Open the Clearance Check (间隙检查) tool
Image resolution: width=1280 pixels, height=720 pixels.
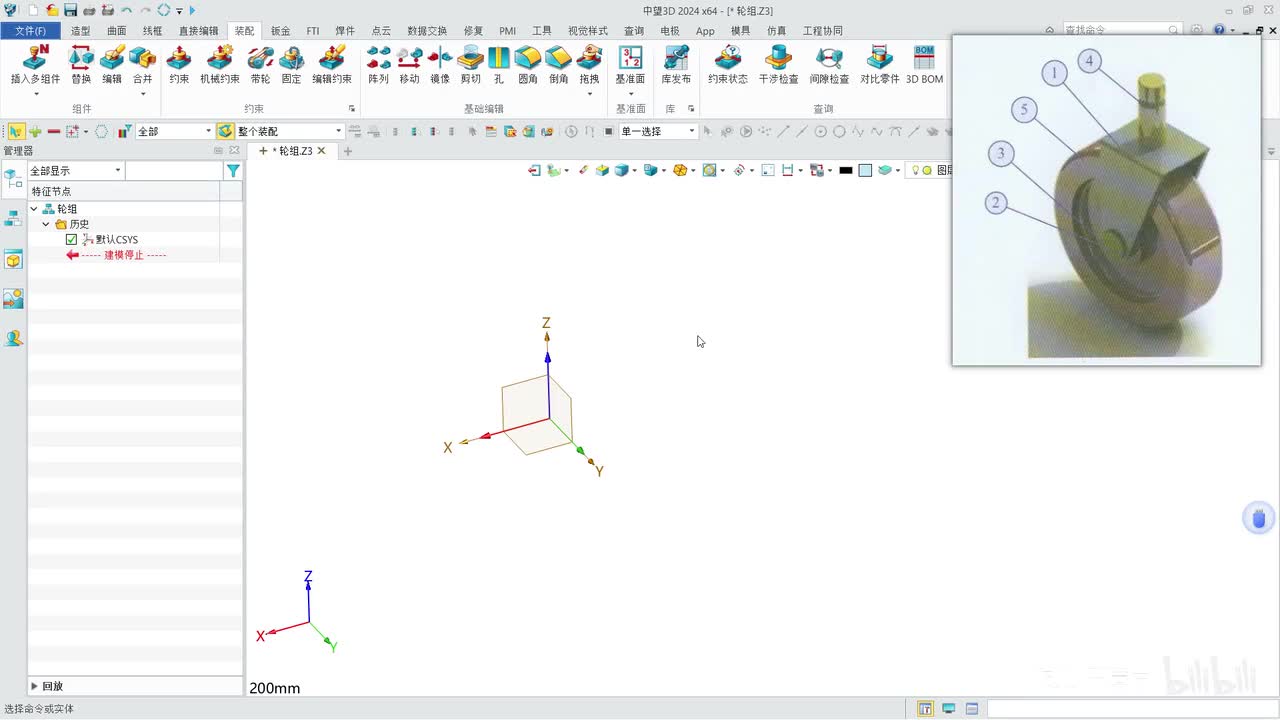click(x=829, y=64)
